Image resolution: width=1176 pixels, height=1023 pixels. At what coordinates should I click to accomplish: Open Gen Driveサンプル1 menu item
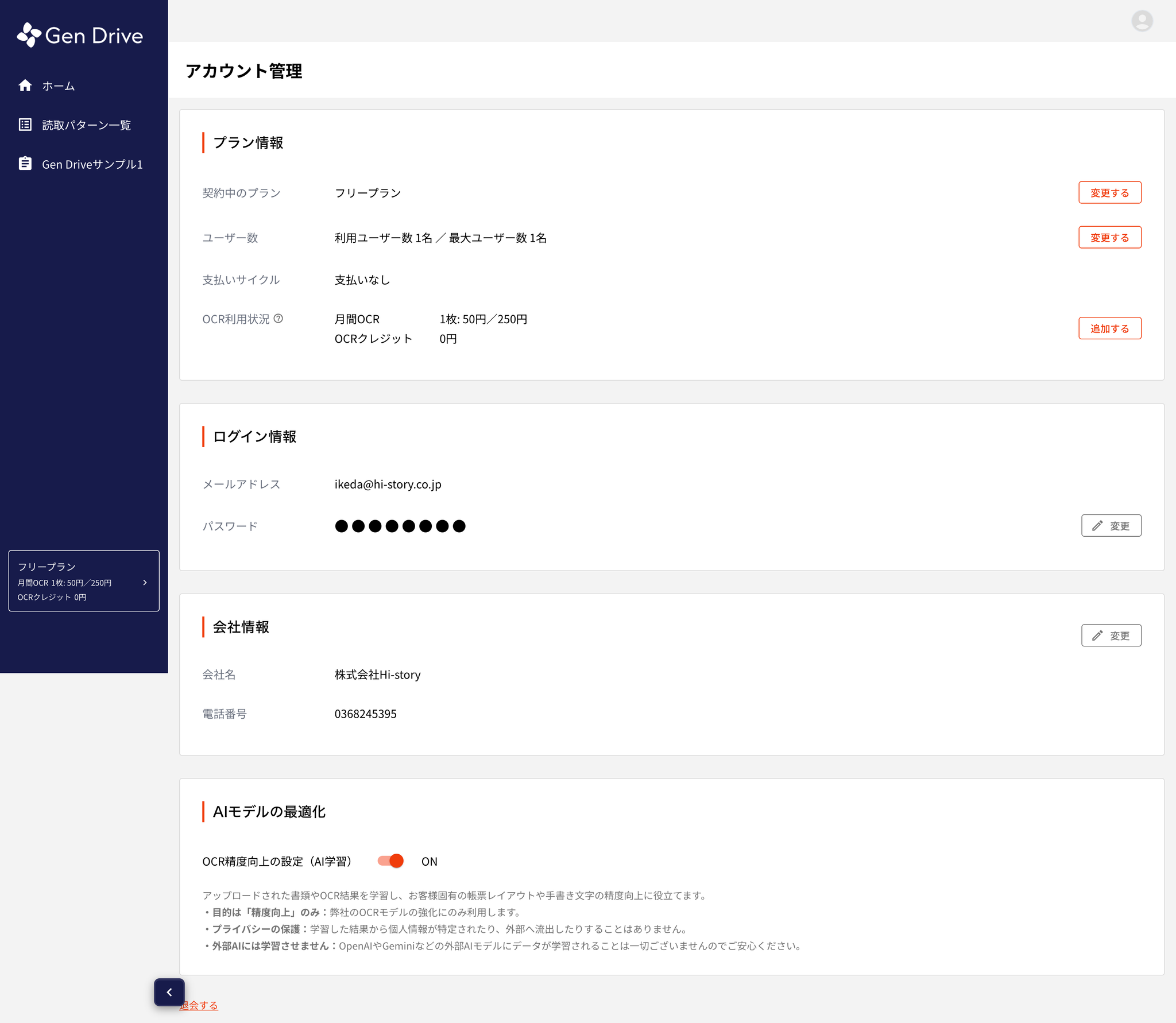pyautogui.click(x=92, y=164)
